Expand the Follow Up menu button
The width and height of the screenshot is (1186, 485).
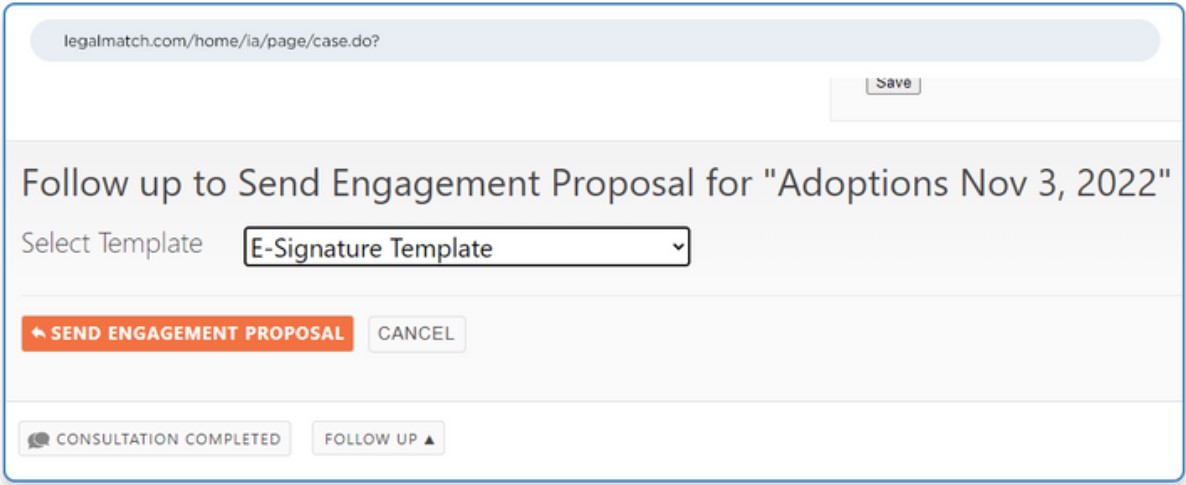[378, 439]
